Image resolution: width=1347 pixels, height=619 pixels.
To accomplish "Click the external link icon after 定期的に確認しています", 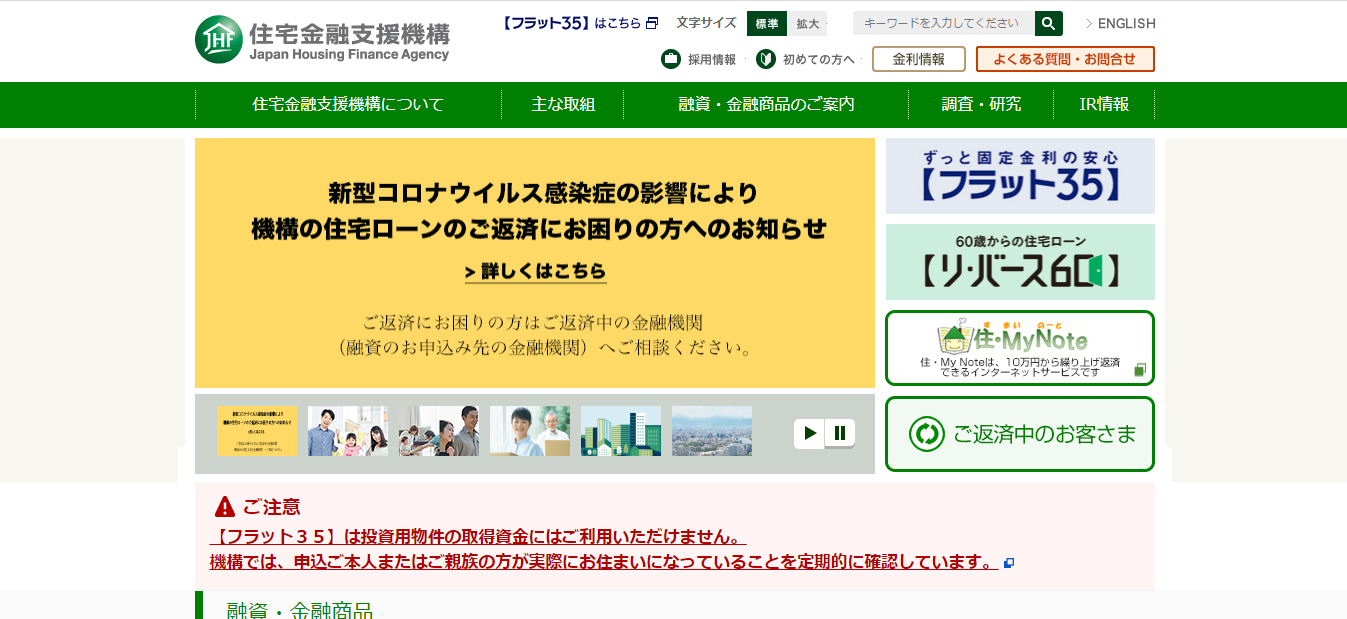I will (x=1009, y=562).
